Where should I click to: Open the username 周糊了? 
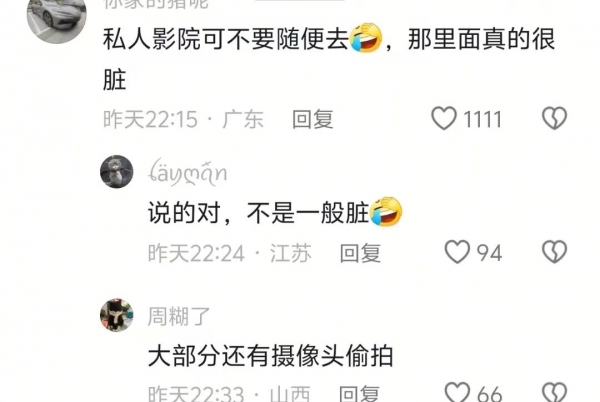tap(179, 316)
